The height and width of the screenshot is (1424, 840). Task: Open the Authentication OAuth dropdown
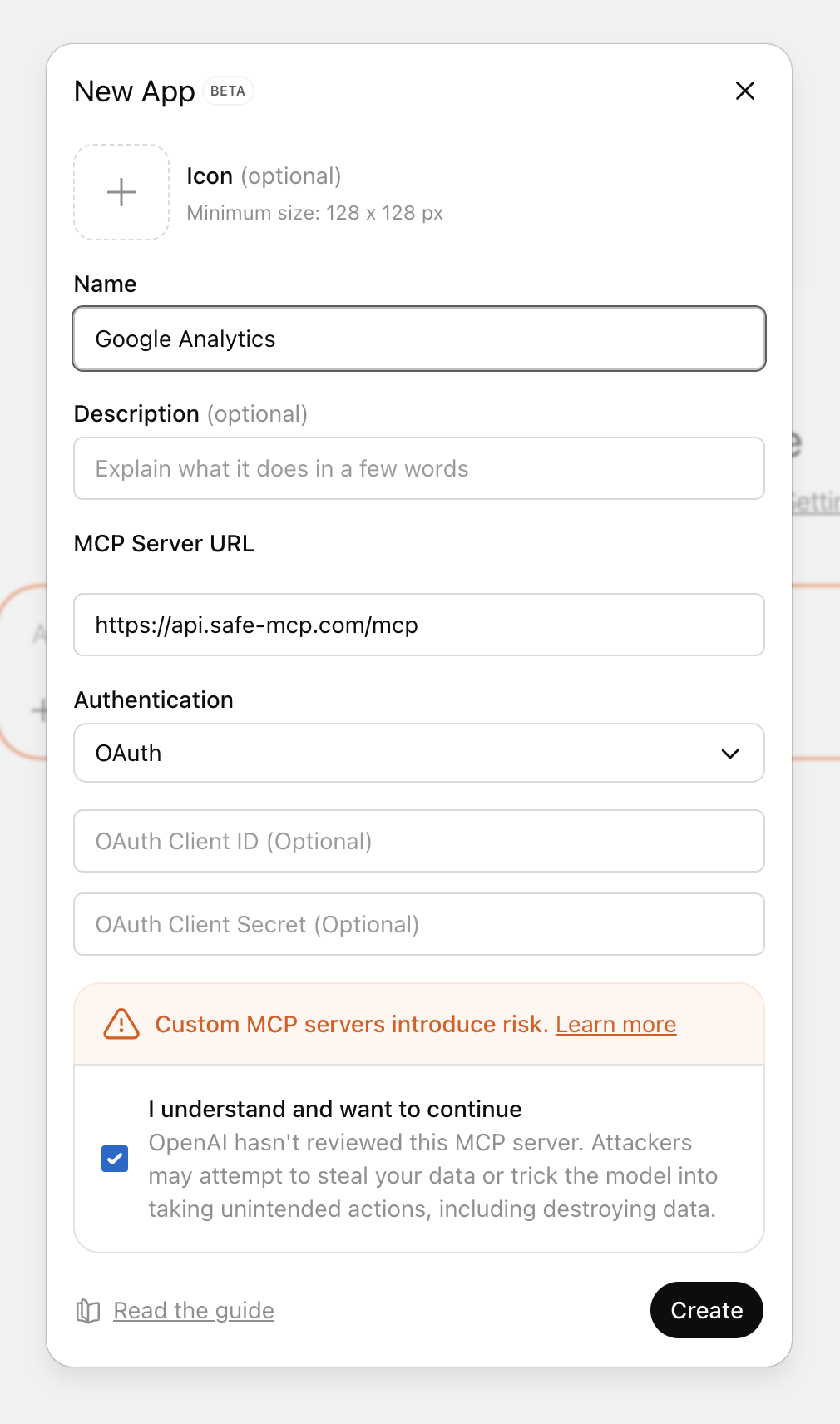pos(419,753)
